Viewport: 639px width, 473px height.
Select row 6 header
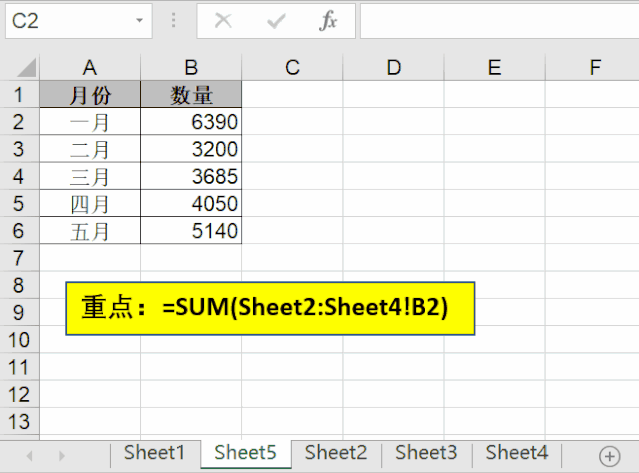click(19, 231)
